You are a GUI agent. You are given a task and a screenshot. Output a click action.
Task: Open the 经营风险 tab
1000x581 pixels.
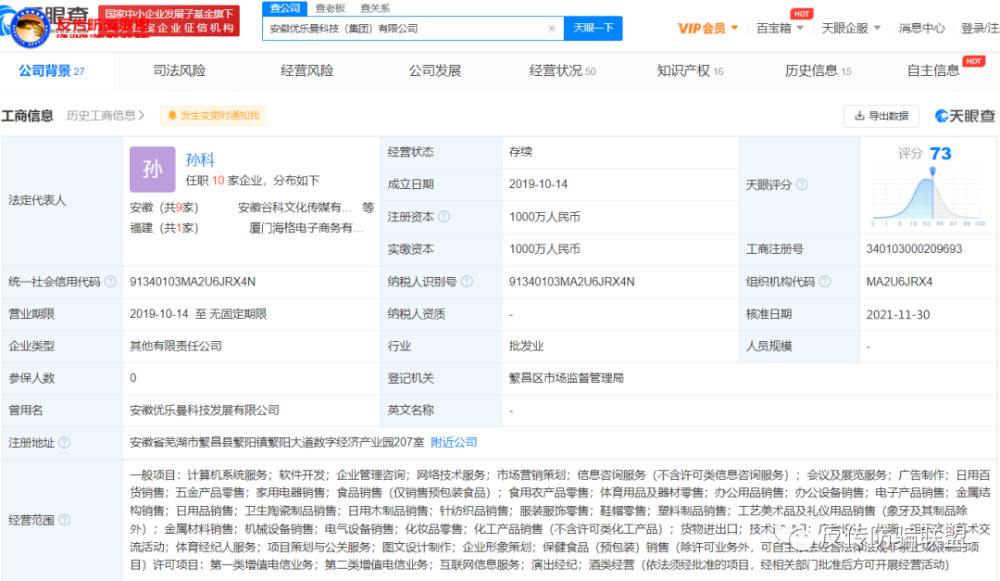coord(307,71)
